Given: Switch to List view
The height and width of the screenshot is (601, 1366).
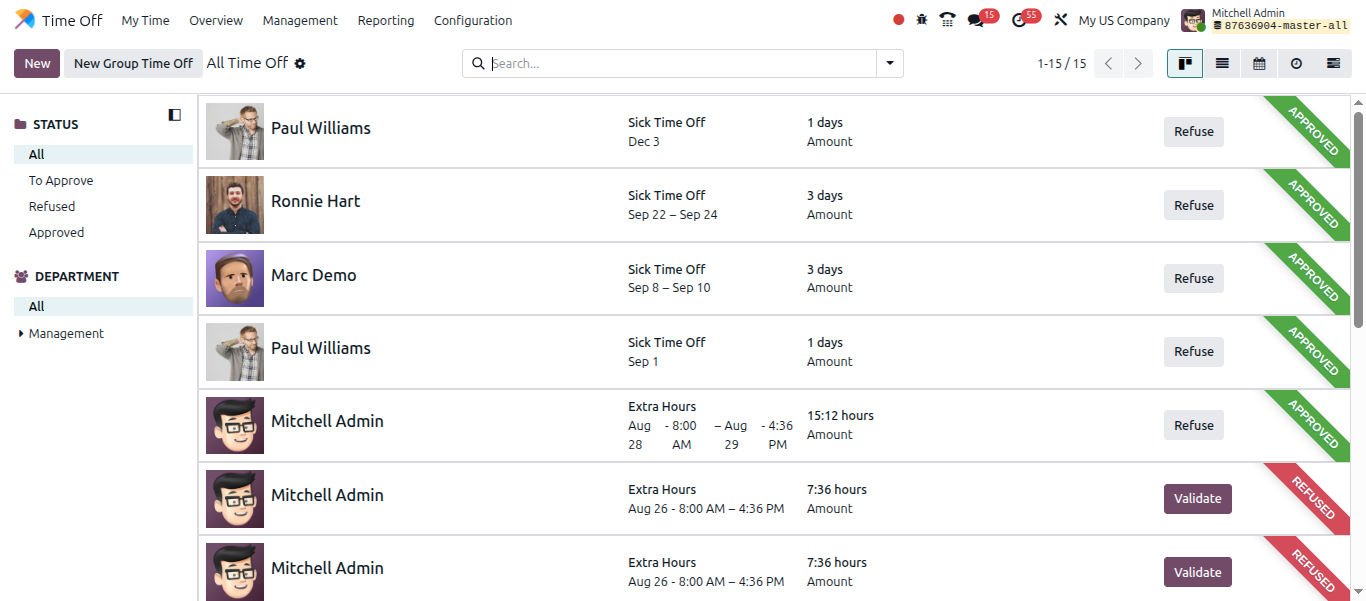Looking at the screenshot, I should click(1222, 63).
